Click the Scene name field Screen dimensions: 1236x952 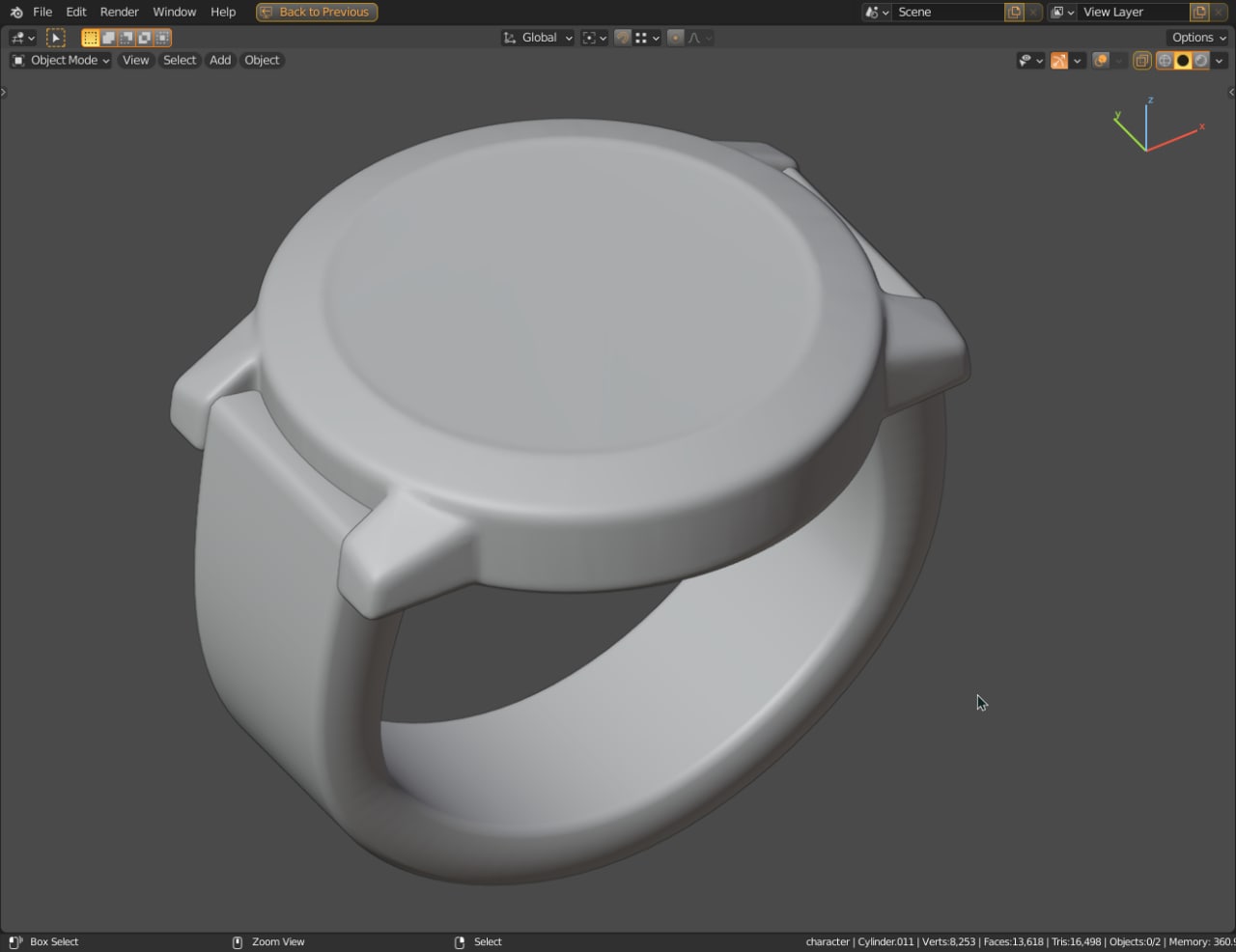(x=948, y=12)
